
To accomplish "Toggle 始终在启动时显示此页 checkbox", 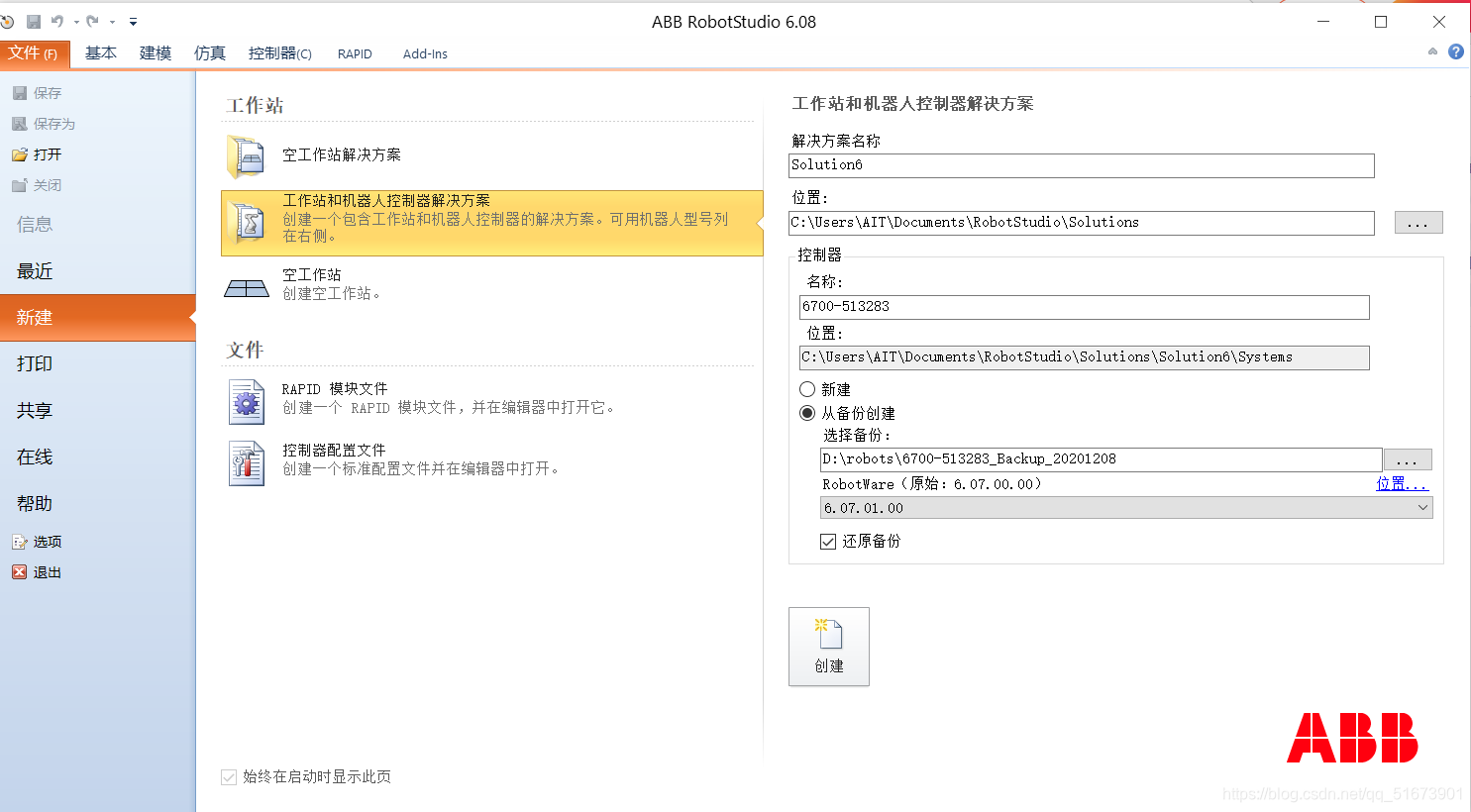I will 229,777.
